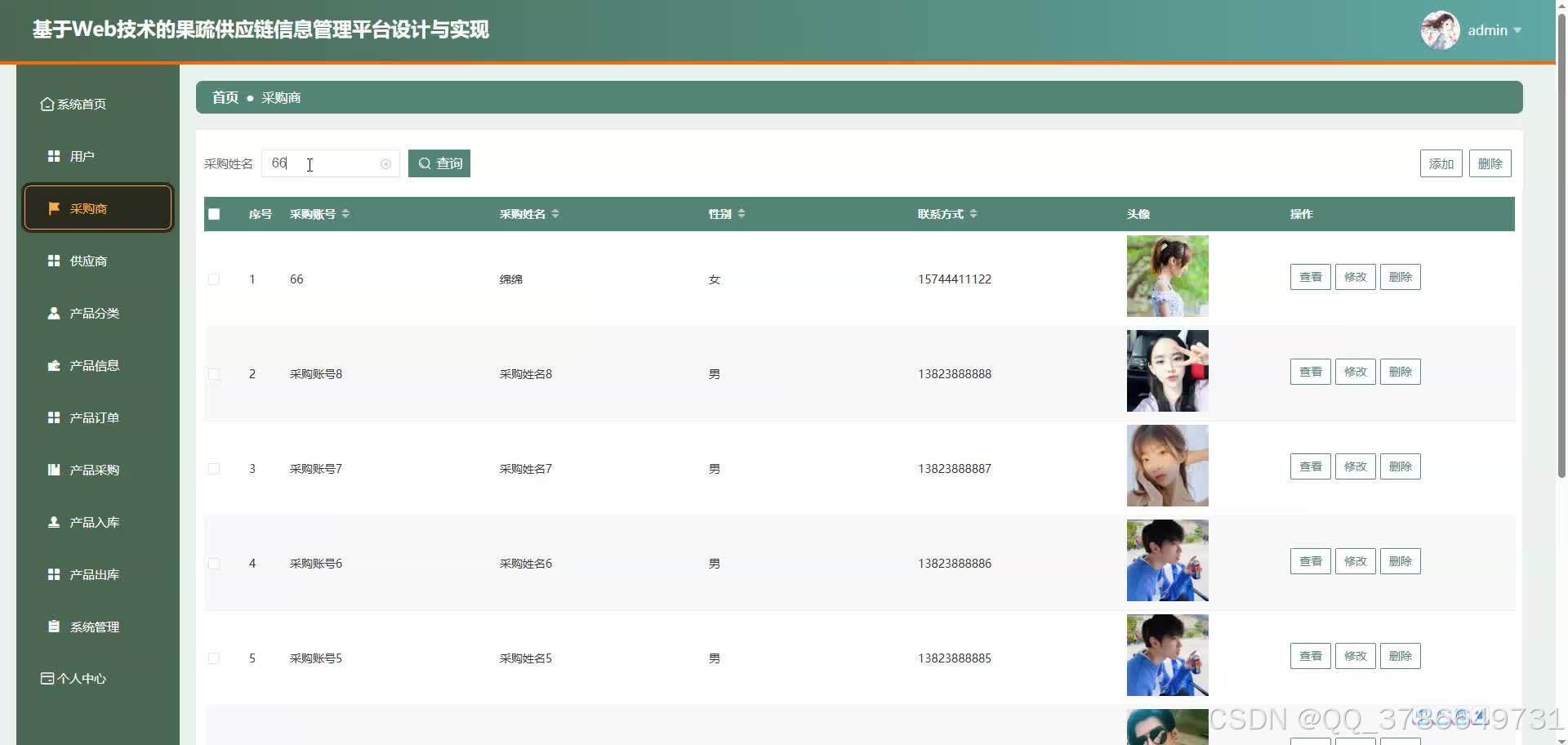Click 查看 for the 绵绵 row
Screen dimensions: 1568x745
(x=1310, y=277)
